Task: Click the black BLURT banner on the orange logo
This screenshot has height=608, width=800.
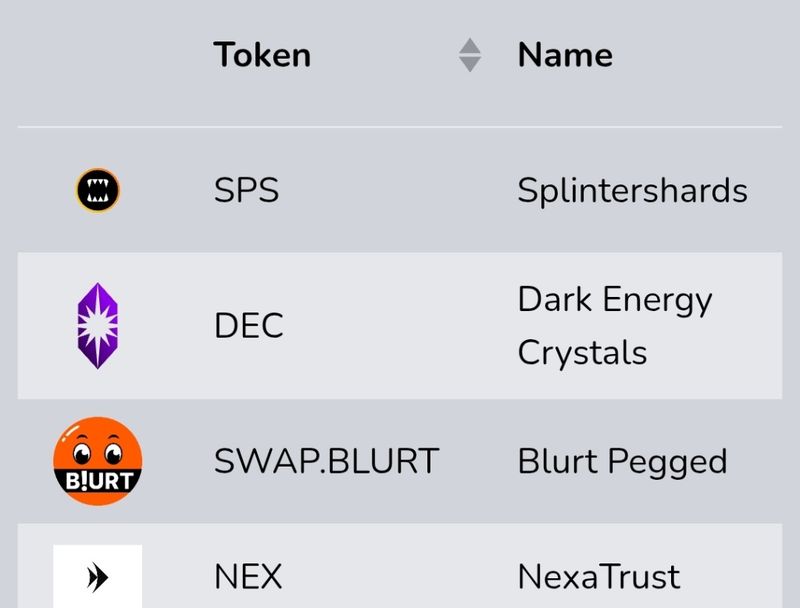Action: (x=98, y=481)
